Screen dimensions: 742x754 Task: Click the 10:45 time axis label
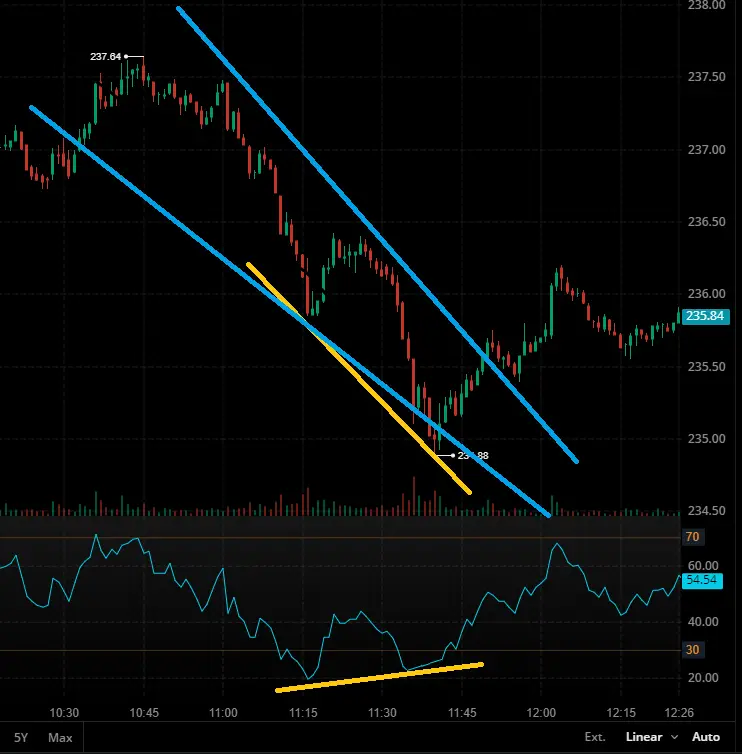[144, 712]
